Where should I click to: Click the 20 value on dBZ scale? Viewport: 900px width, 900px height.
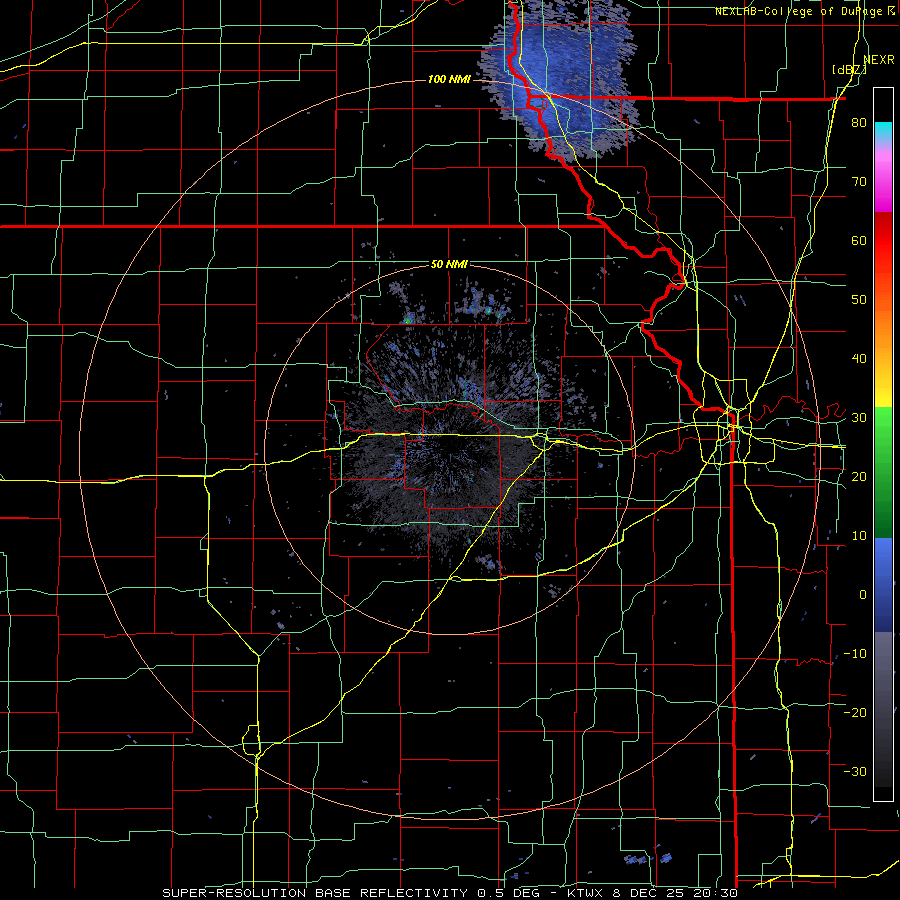[859, 477]
